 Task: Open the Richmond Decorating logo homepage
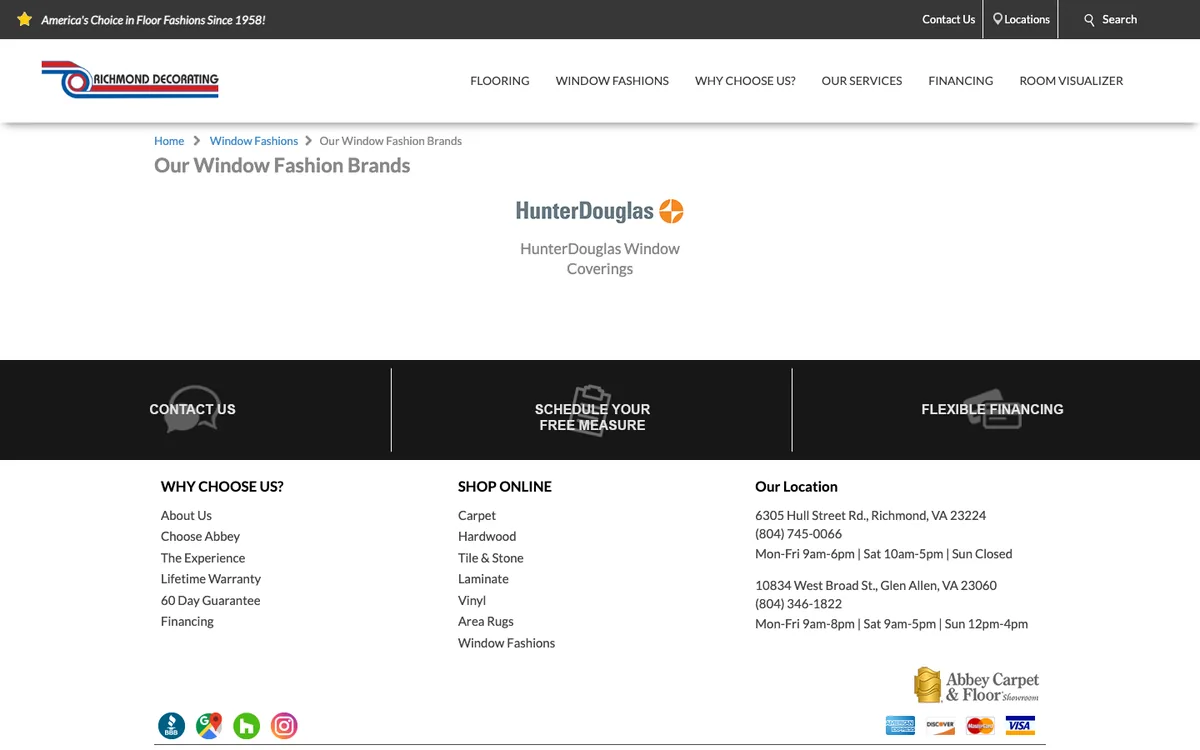[x=130, y=80]
